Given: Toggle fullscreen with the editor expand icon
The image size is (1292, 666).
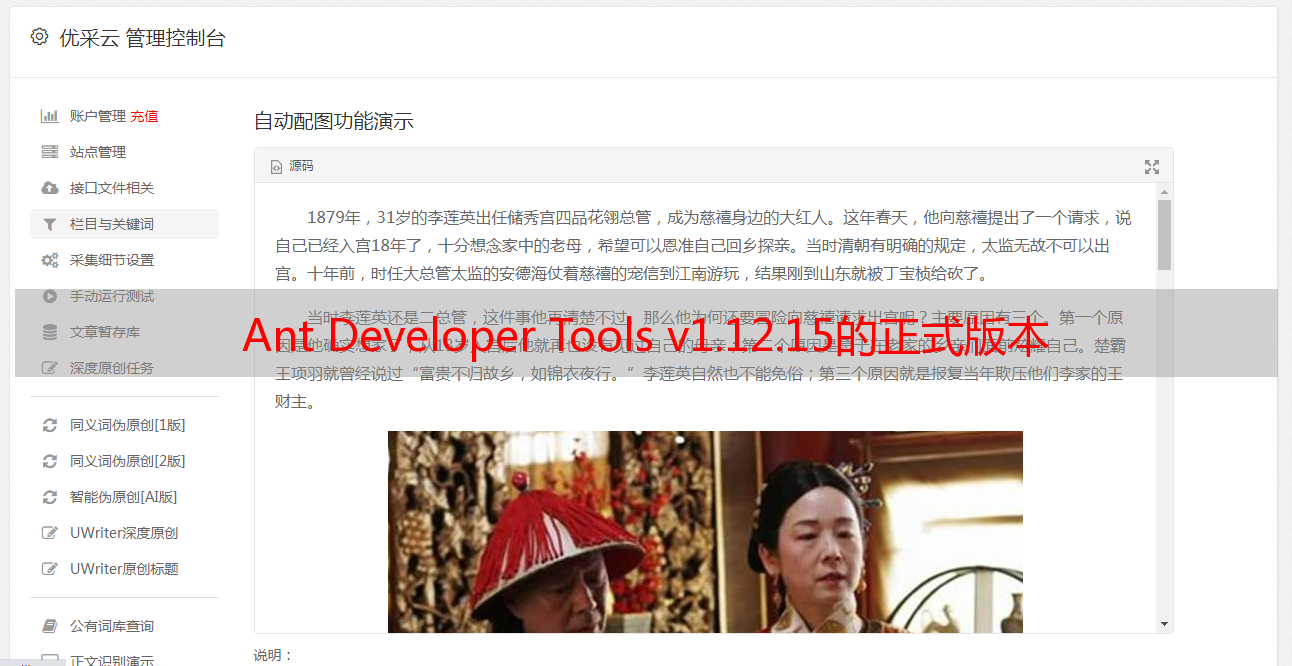Looking at the screenshot, I should point(1152,167).
